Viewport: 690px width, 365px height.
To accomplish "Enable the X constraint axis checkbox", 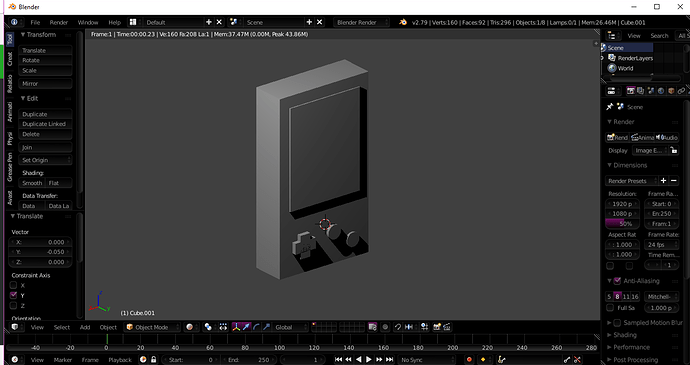I will click(x=13, y=285).
